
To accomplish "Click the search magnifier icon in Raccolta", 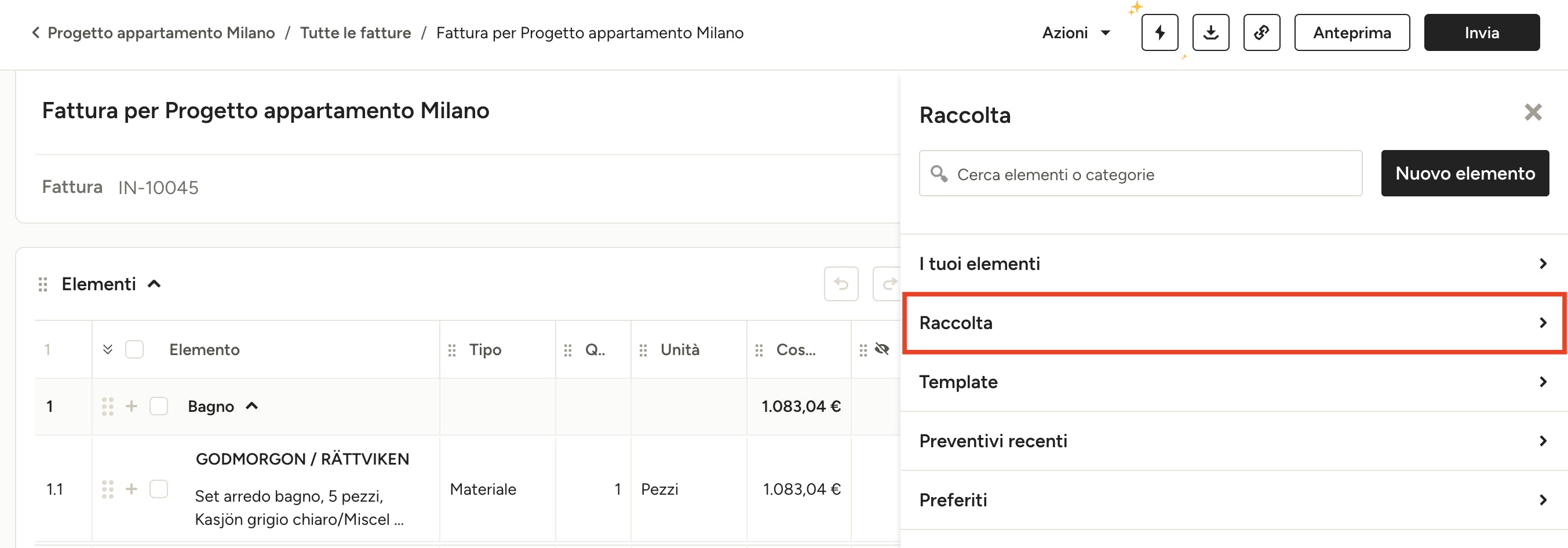I will tap(939, 173).
